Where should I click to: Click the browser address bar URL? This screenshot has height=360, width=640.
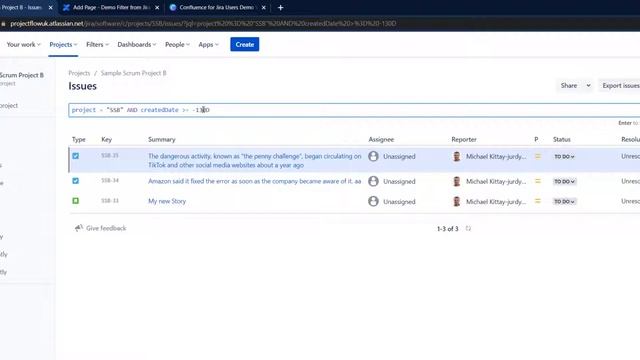point(203,24)
